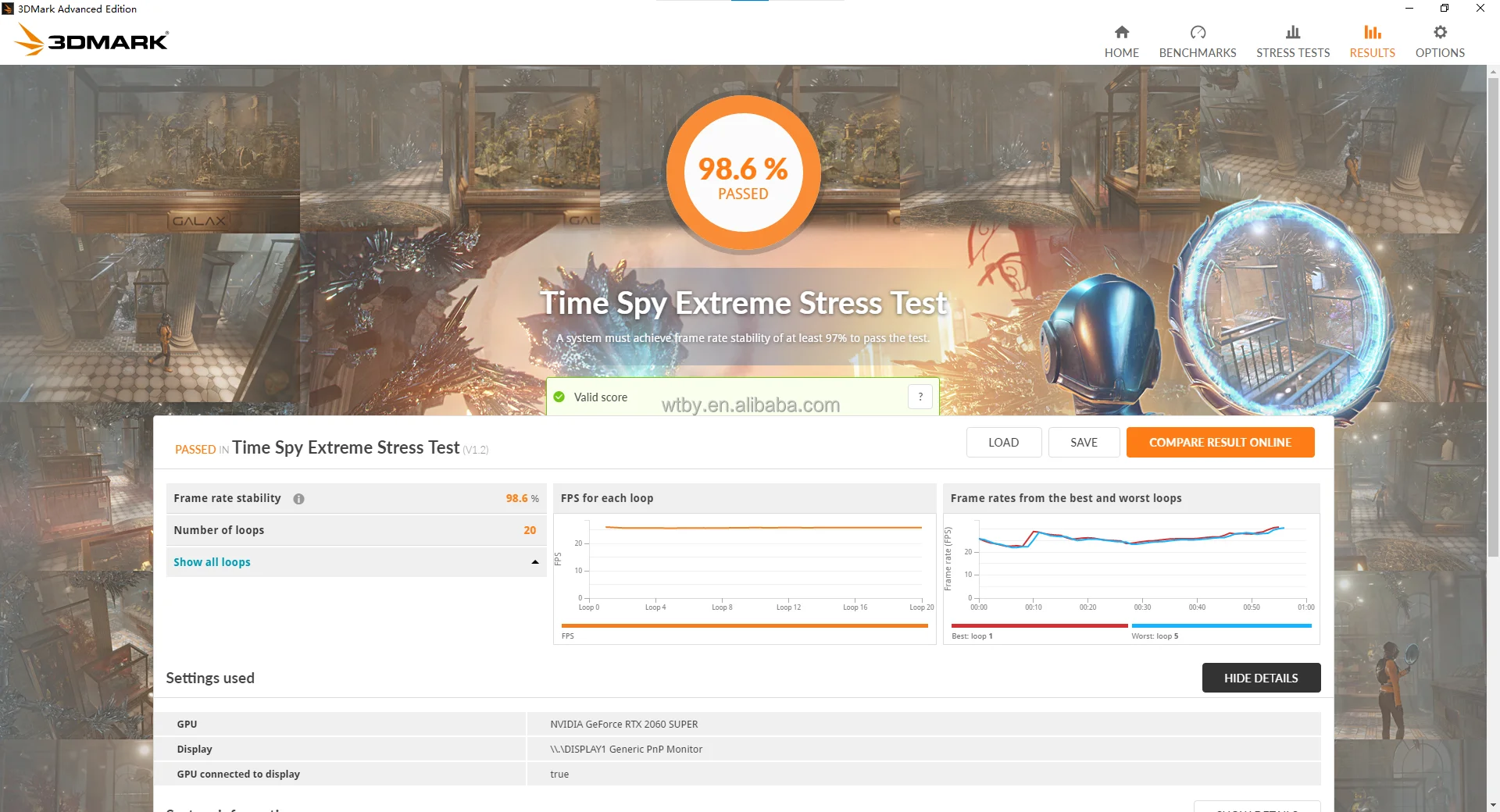Viewport: 1500px width, 812px height.
Task: Click the Worst: loop 5 legend text
Action: pos(1155,636)
